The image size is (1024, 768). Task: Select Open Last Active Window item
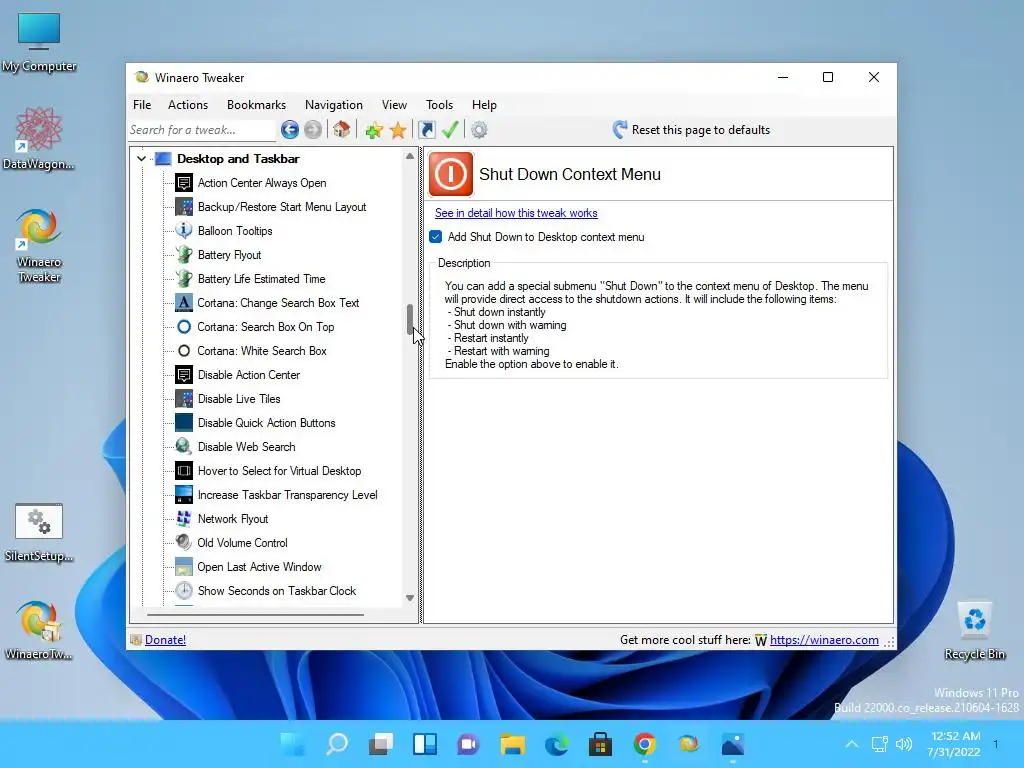point(259,567)
